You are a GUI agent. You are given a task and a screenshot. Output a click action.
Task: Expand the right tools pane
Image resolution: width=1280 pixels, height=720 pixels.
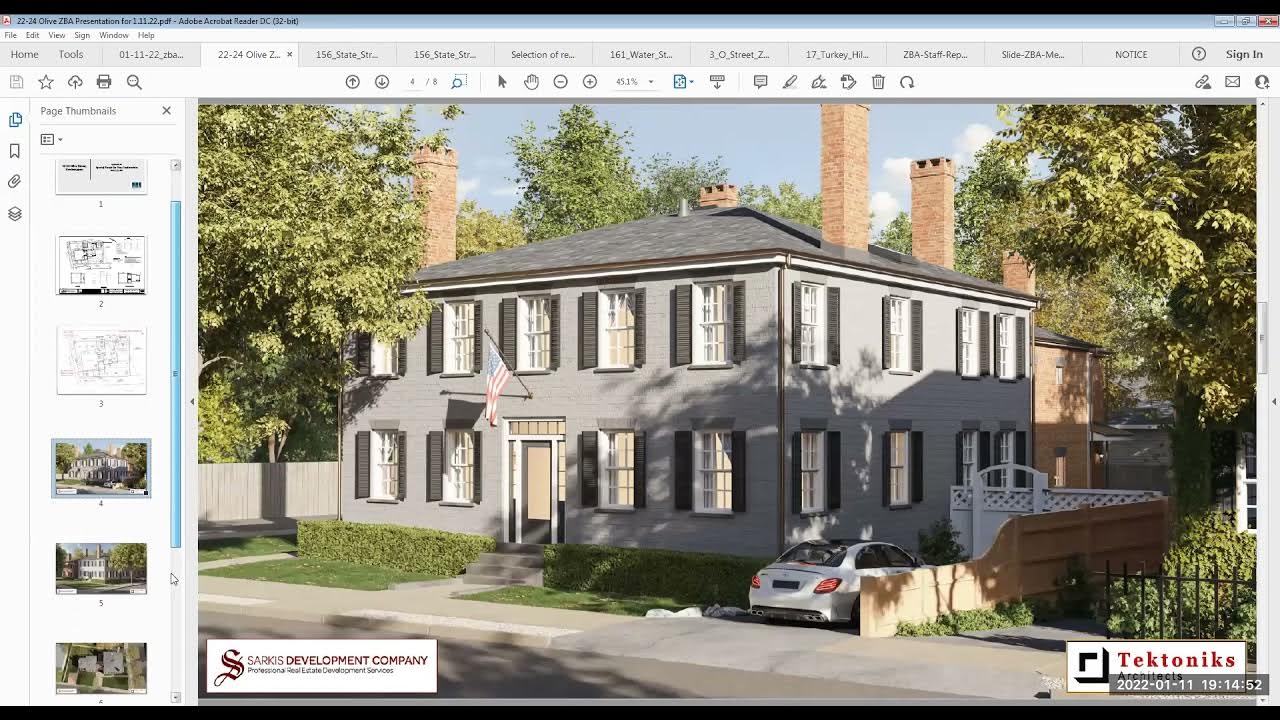(x=1274, y=402)
